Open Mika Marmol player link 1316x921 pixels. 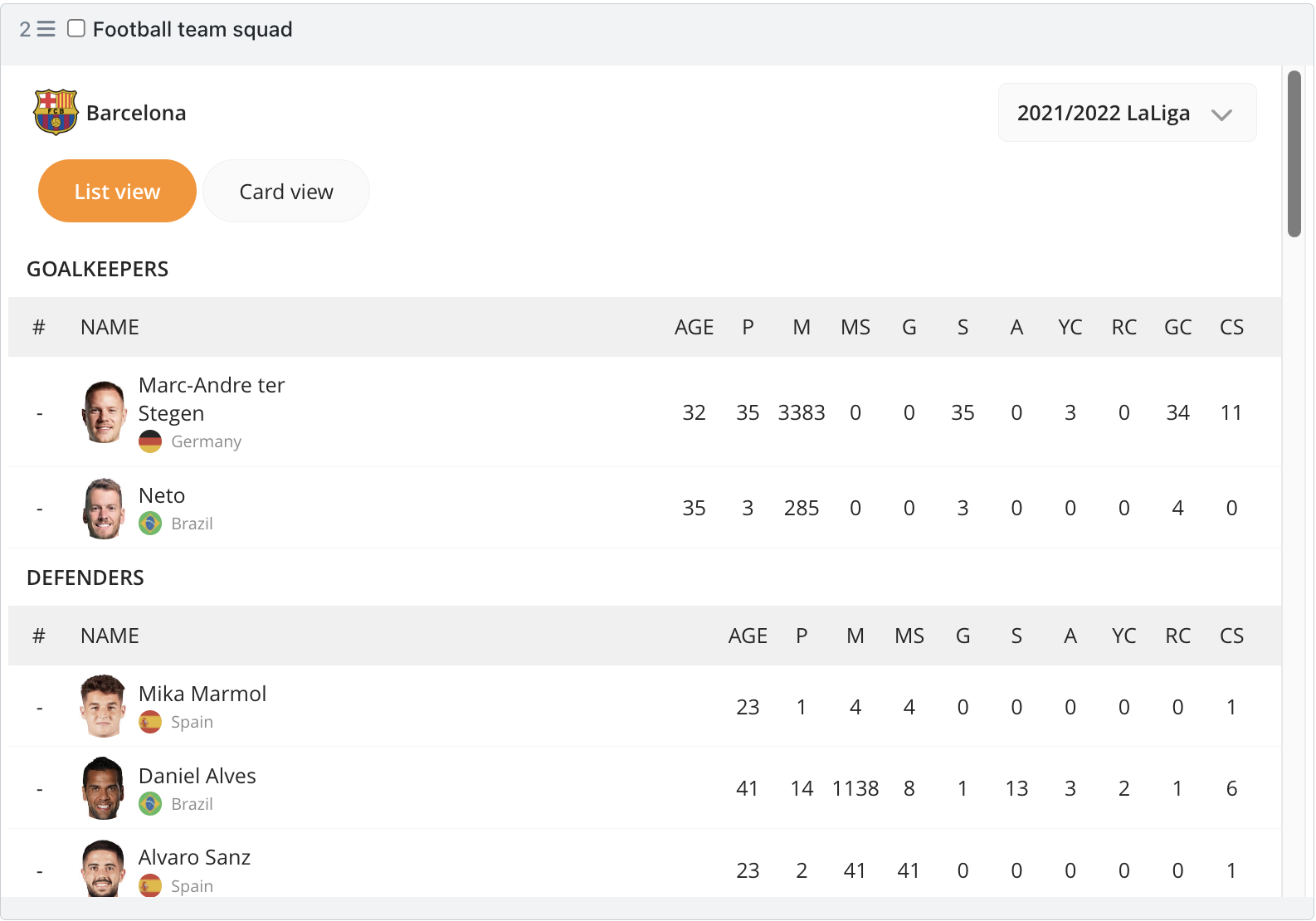point(202,694)
